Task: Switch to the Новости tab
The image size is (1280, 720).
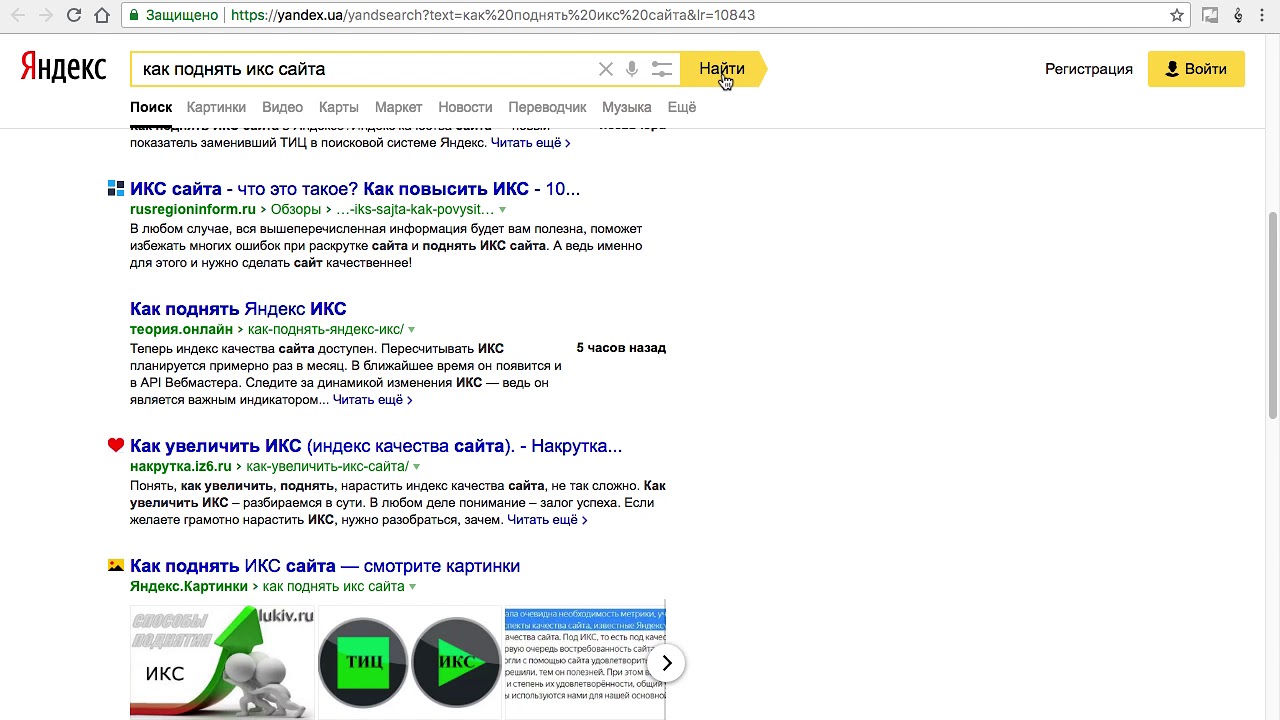Action: click(x=465, y=107)
